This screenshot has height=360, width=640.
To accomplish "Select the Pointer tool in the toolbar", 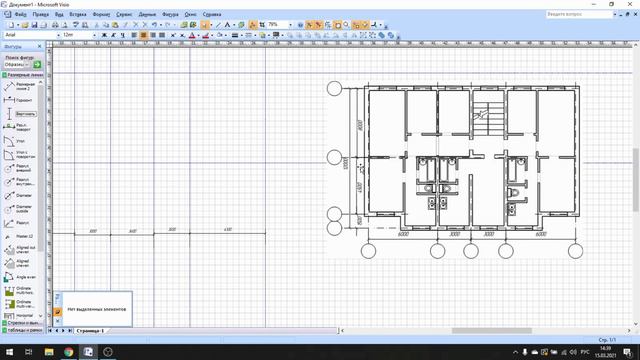I will pos(204,25).
